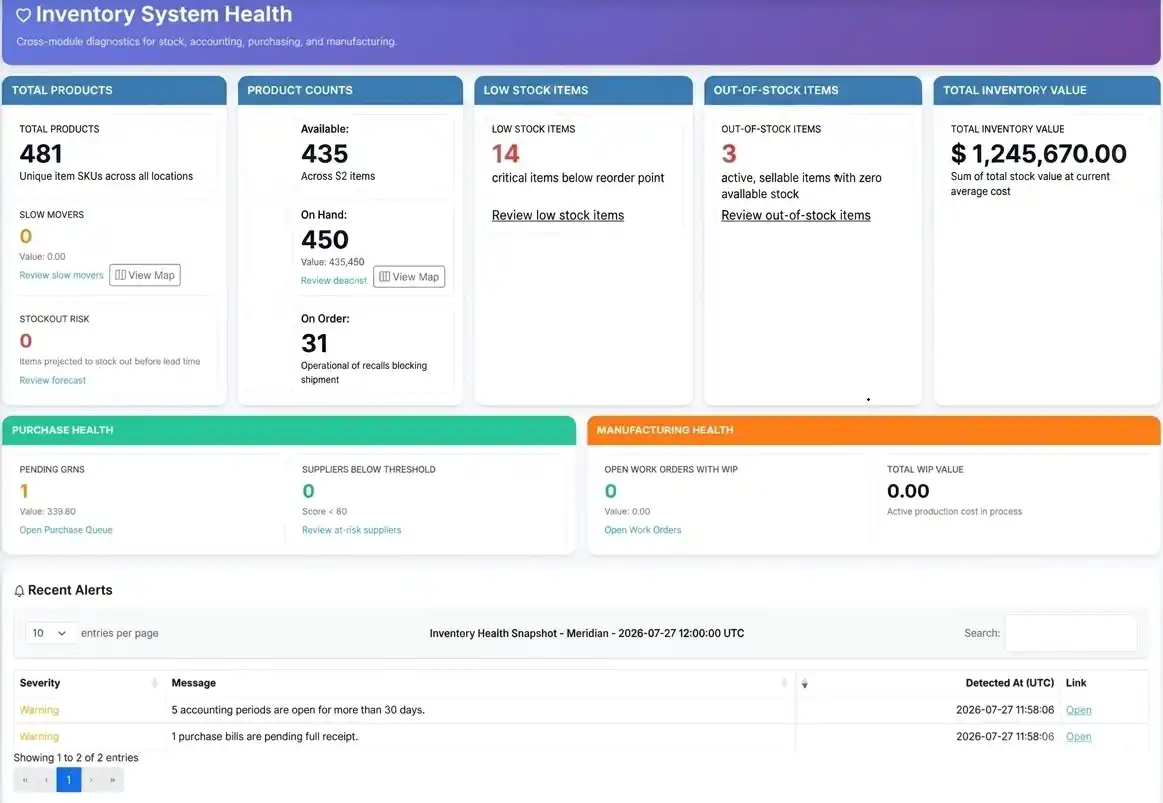Open Review slow movers link

[x=62, y=275]
